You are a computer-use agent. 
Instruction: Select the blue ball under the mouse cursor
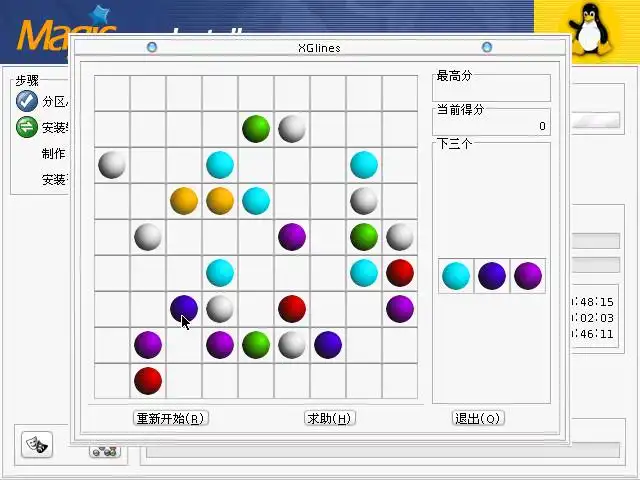coord(184,309)
